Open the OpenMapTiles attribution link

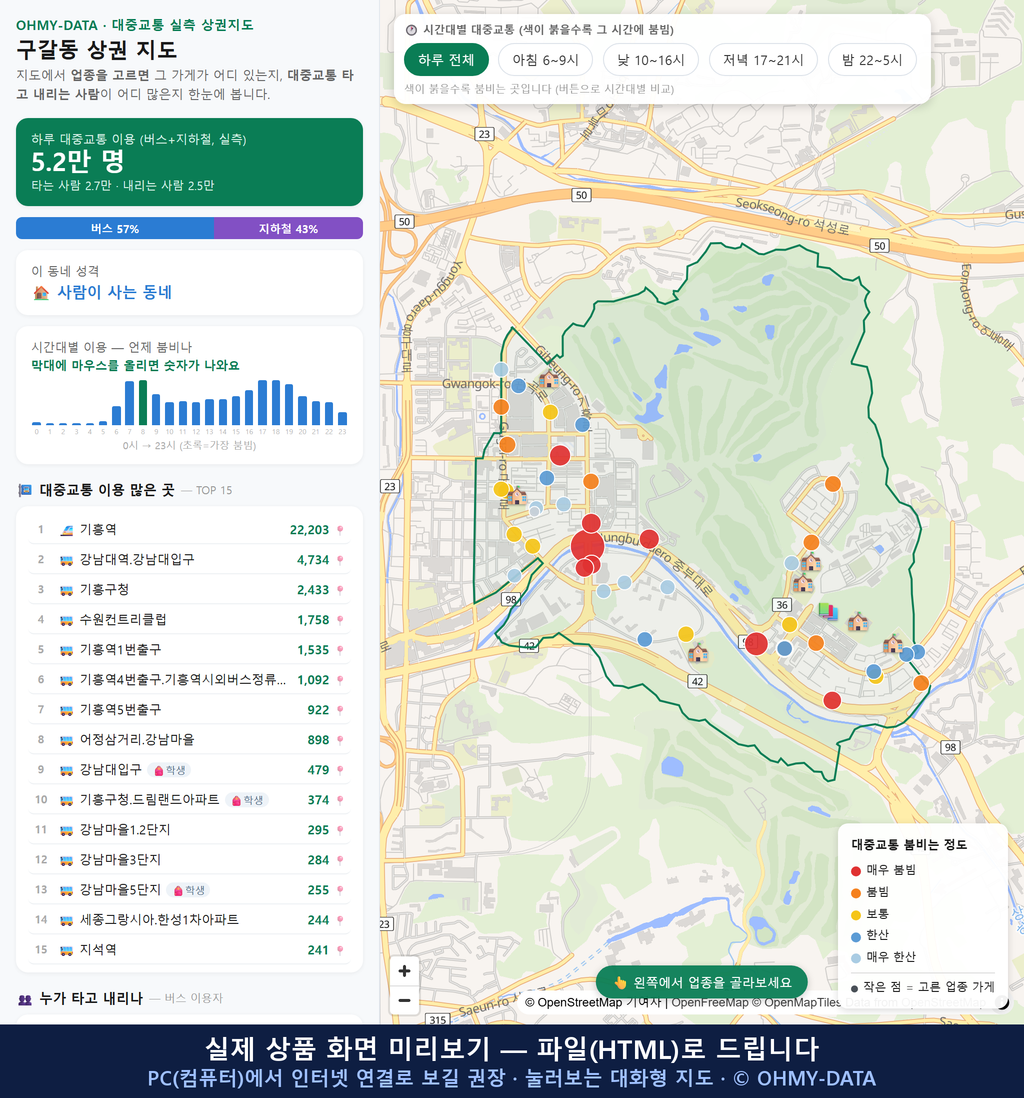(796, 1002)
